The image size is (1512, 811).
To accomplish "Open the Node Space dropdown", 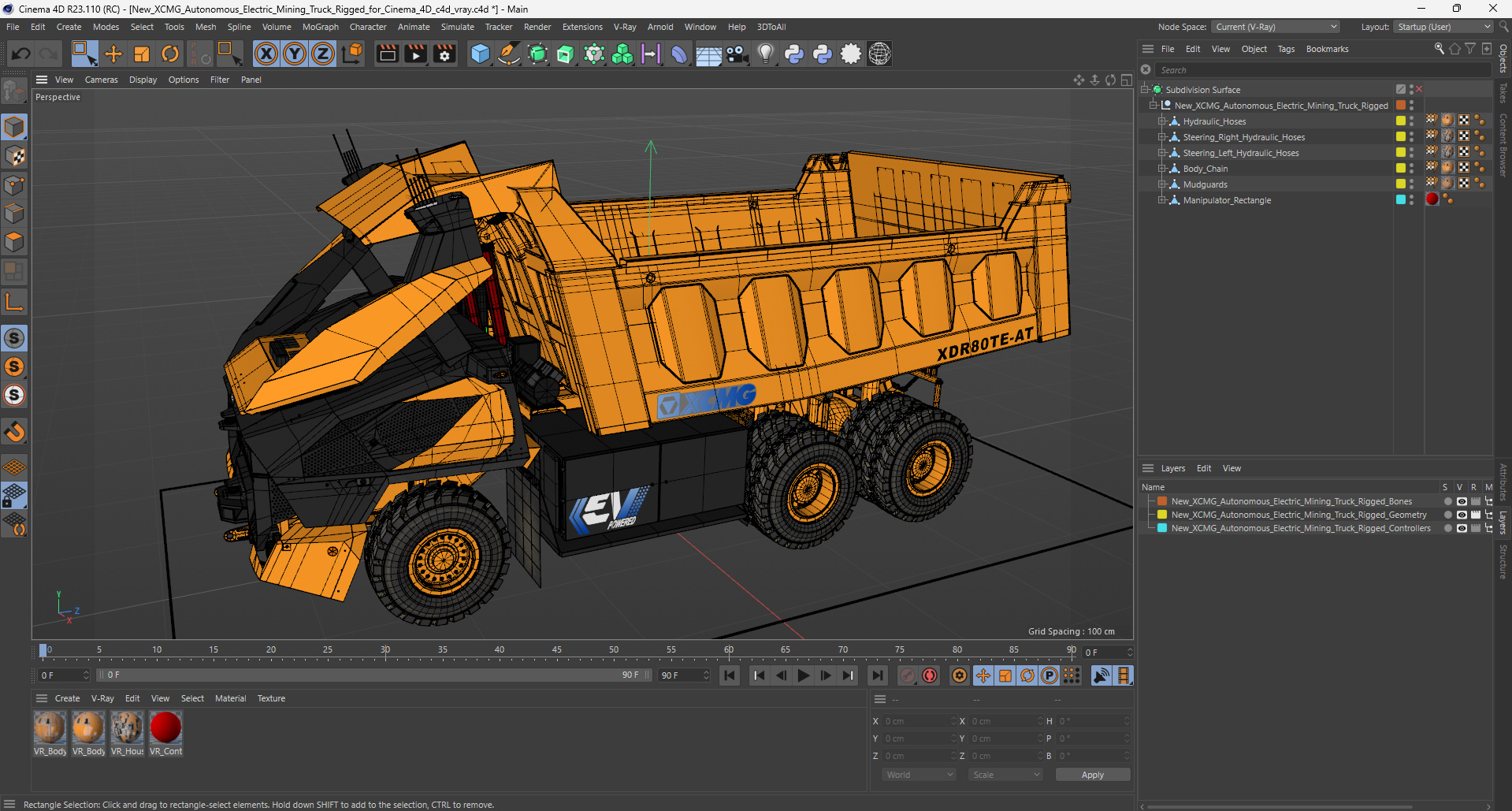I will coord(1276,27).
